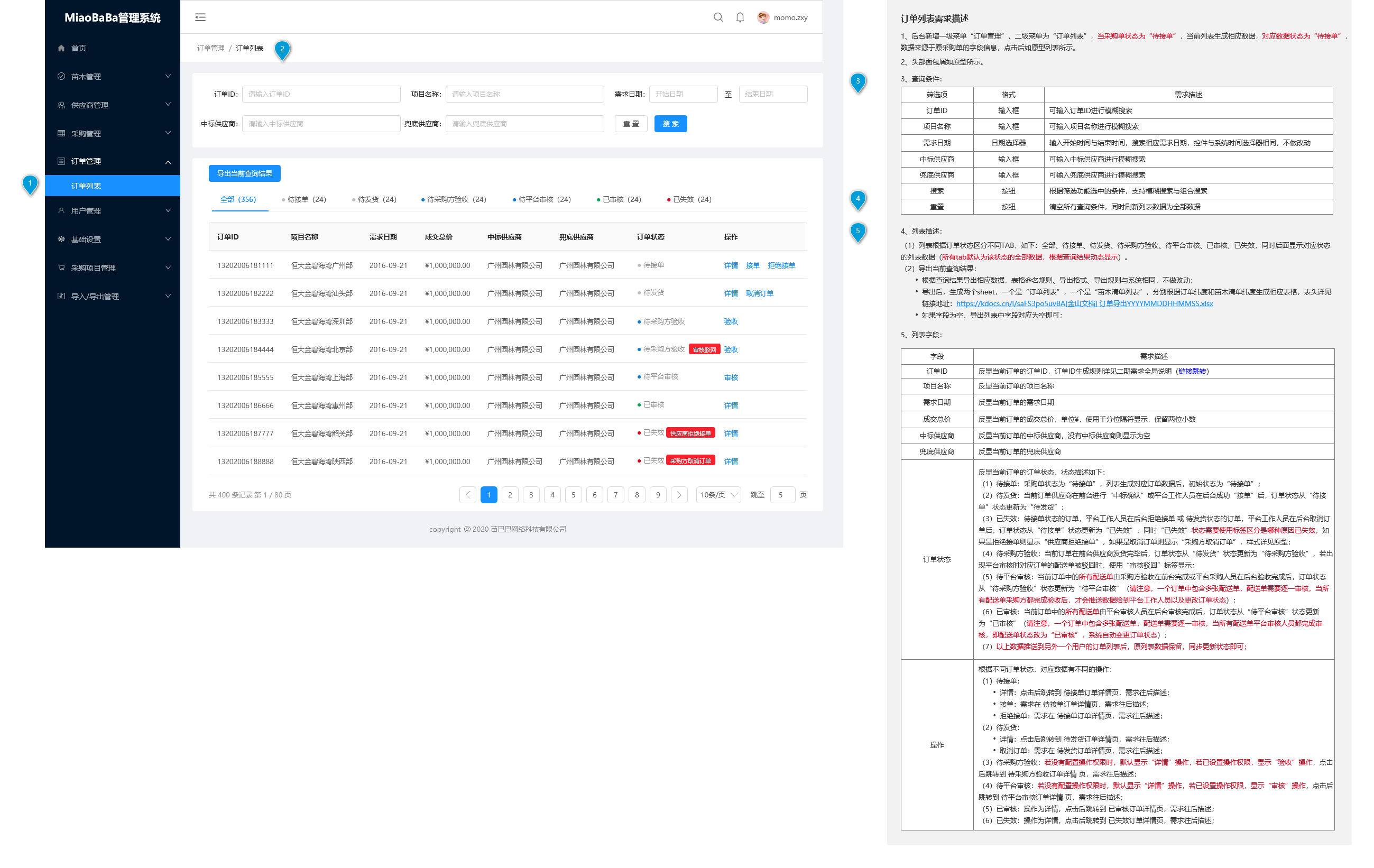Click 接单 for order 13202006181111

753,265
